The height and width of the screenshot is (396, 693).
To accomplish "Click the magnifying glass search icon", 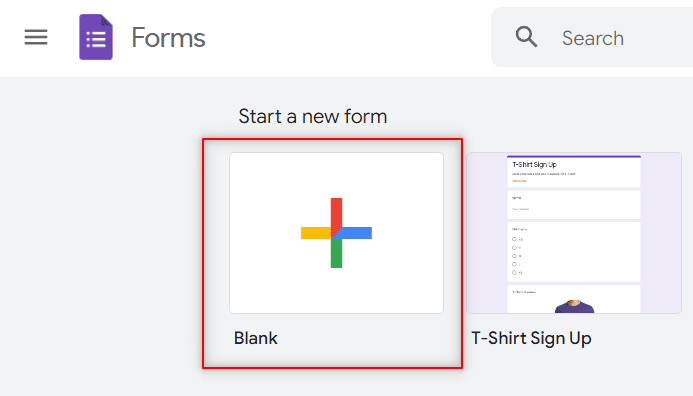I will [x=526, y=37].
